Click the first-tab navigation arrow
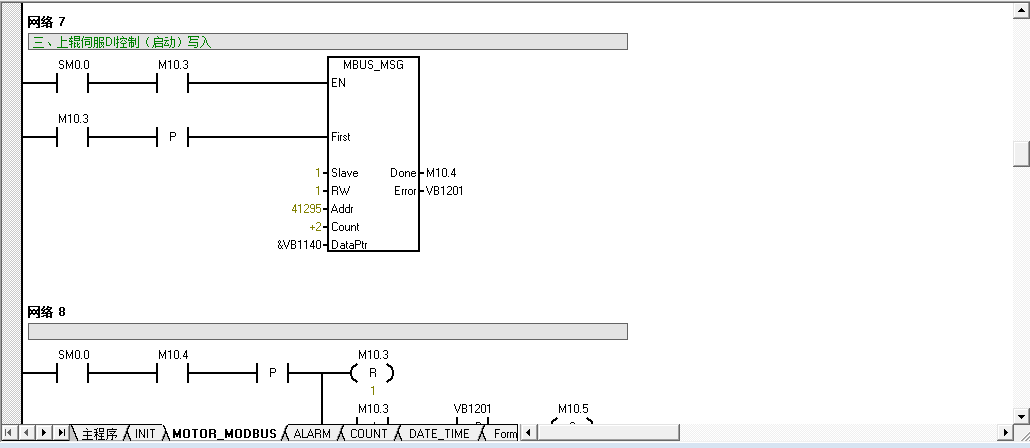This screenshot has width=1030, height=448. tap(10, 433)
